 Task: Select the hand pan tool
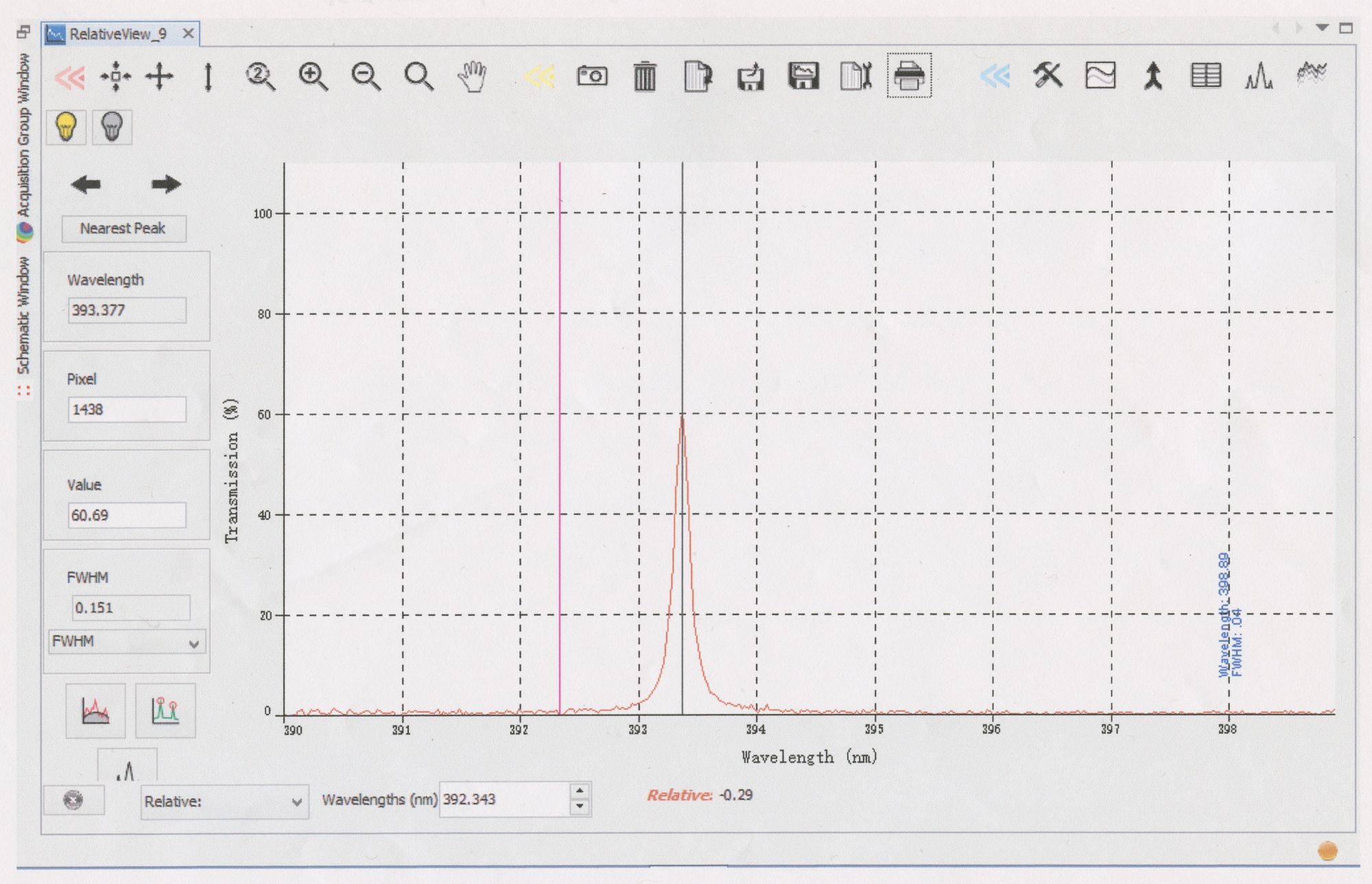click(x=473, y=76)
